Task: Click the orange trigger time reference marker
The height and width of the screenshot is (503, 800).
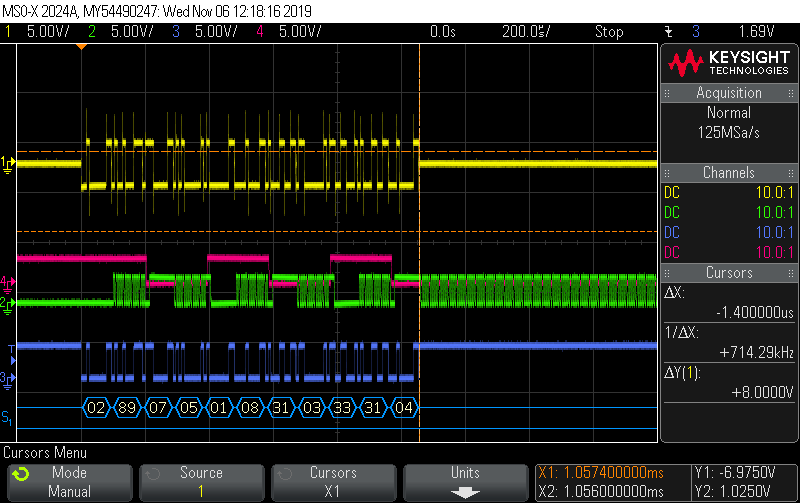Action: coord(81,47)
